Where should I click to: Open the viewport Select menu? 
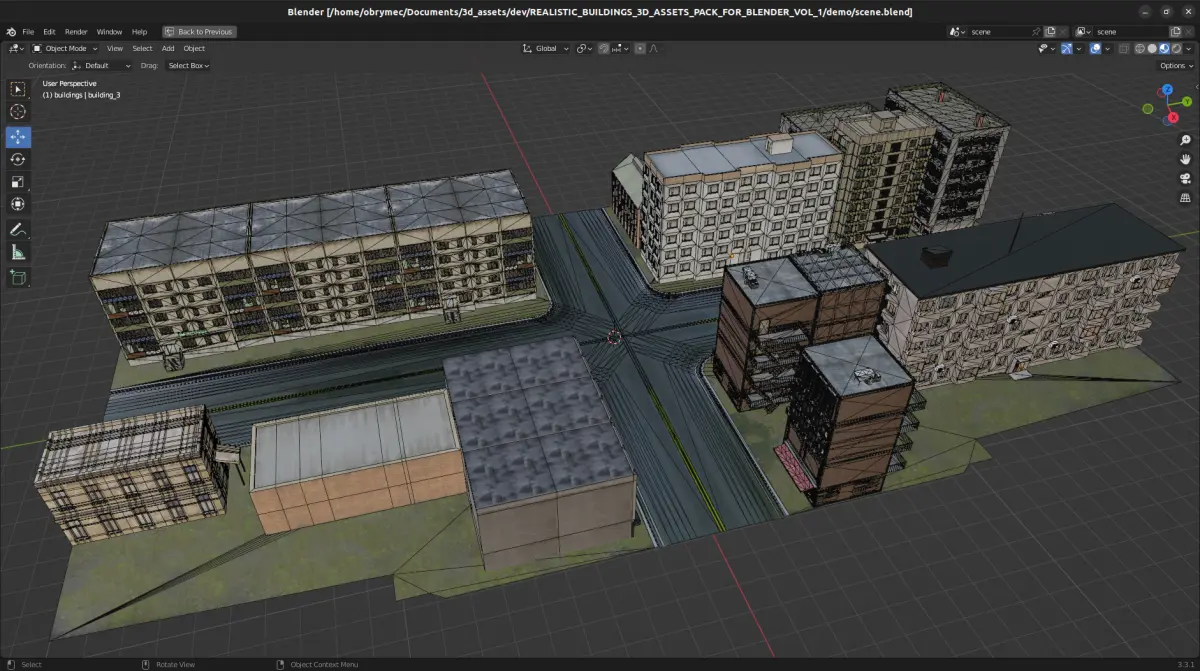point(142,48)
